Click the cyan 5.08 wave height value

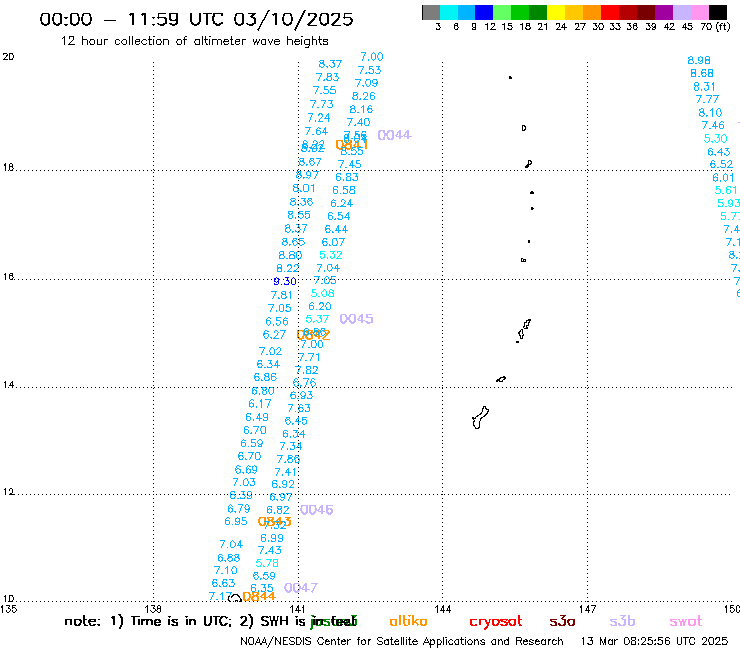(323, 293)
